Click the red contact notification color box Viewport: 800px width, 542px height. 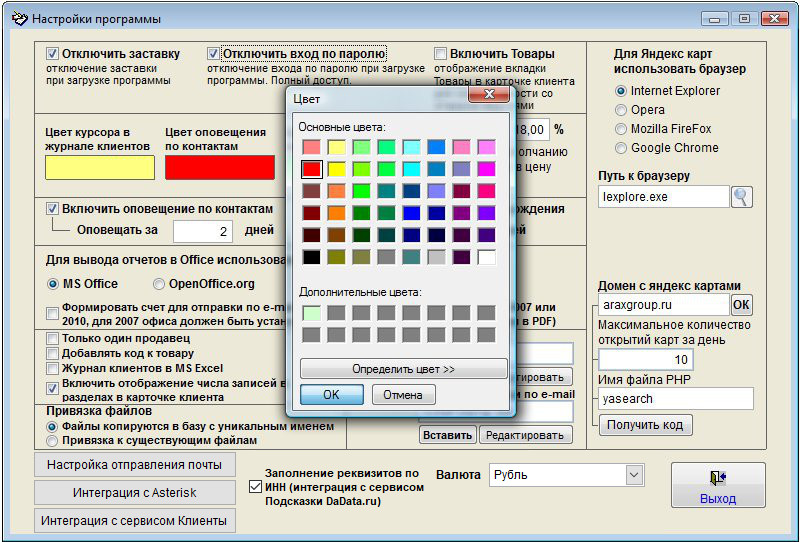coord(219,167)
